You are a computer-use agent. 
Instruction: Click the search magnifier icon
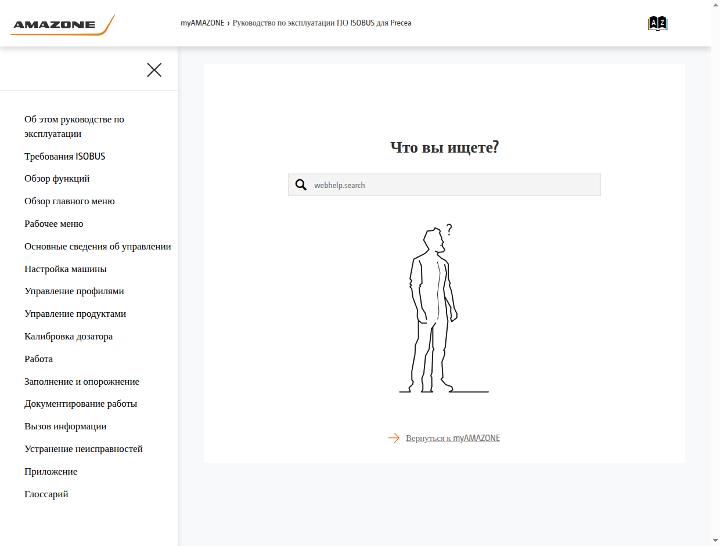[x=301, y=185]
